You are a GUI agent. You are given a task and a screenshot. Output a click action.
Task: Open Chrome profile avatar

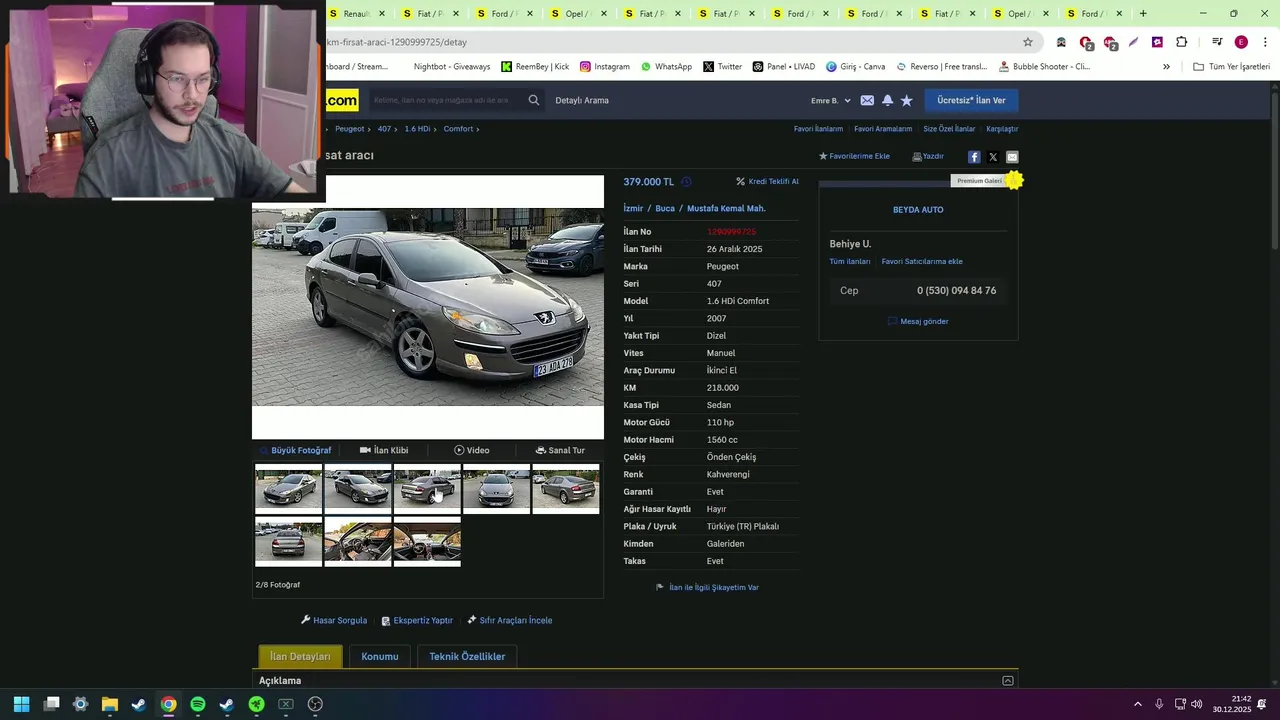(x=1241, y=42)
